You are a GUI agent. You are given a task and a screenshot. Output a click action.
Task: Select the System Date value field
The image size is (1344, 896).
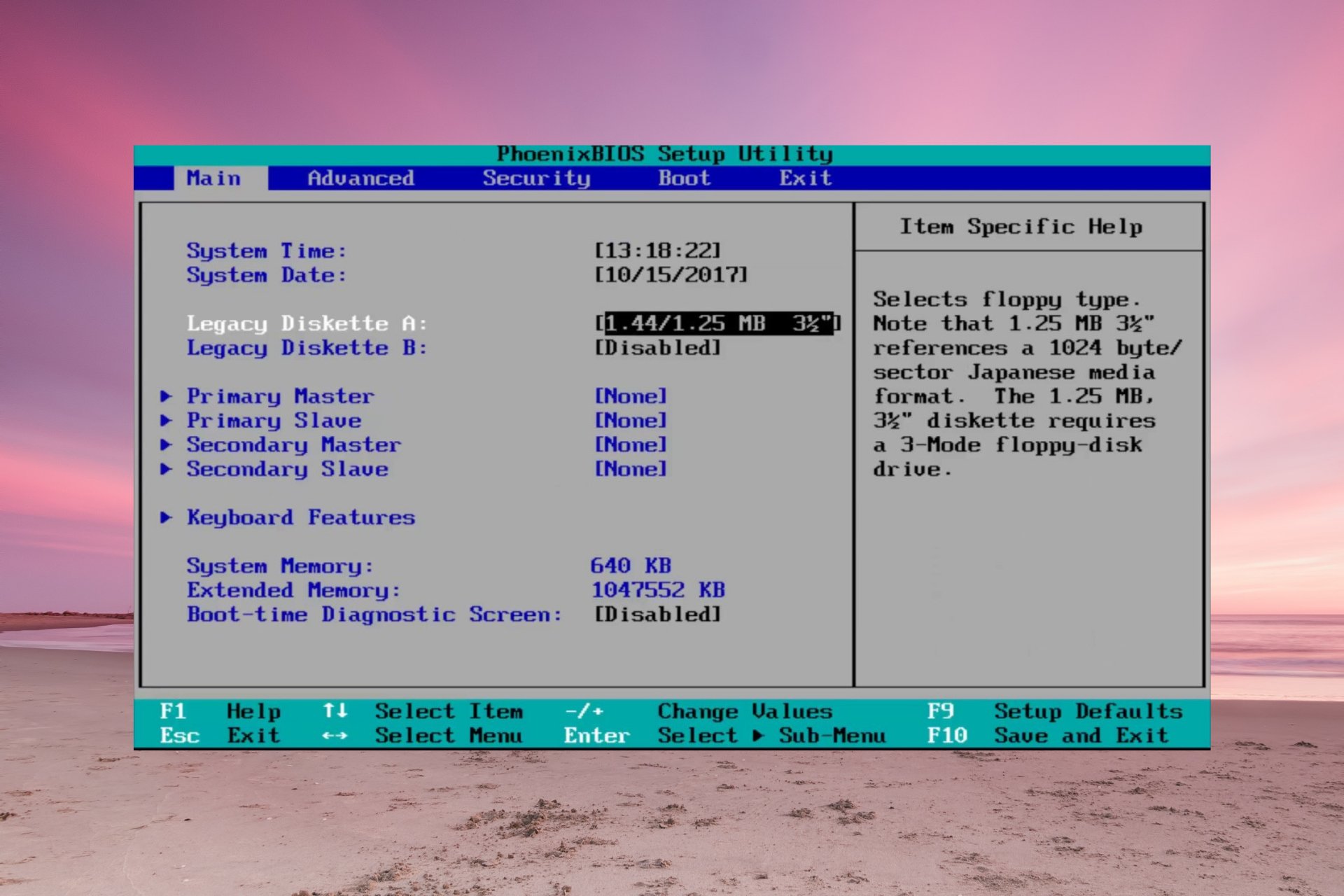pyautogui.click(x=671, y=274)
